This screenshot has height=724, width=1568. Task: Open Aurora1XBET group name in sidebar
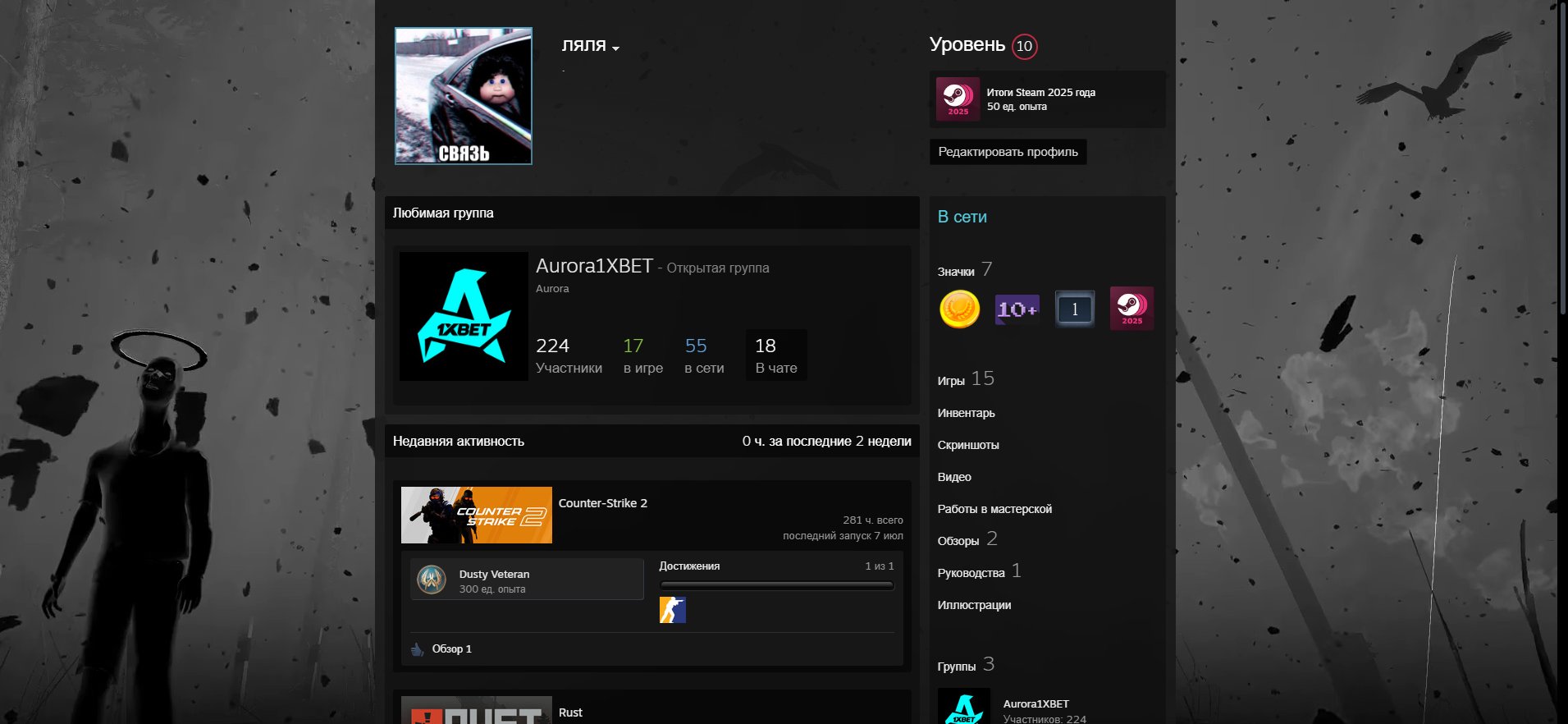[1035, 703]
